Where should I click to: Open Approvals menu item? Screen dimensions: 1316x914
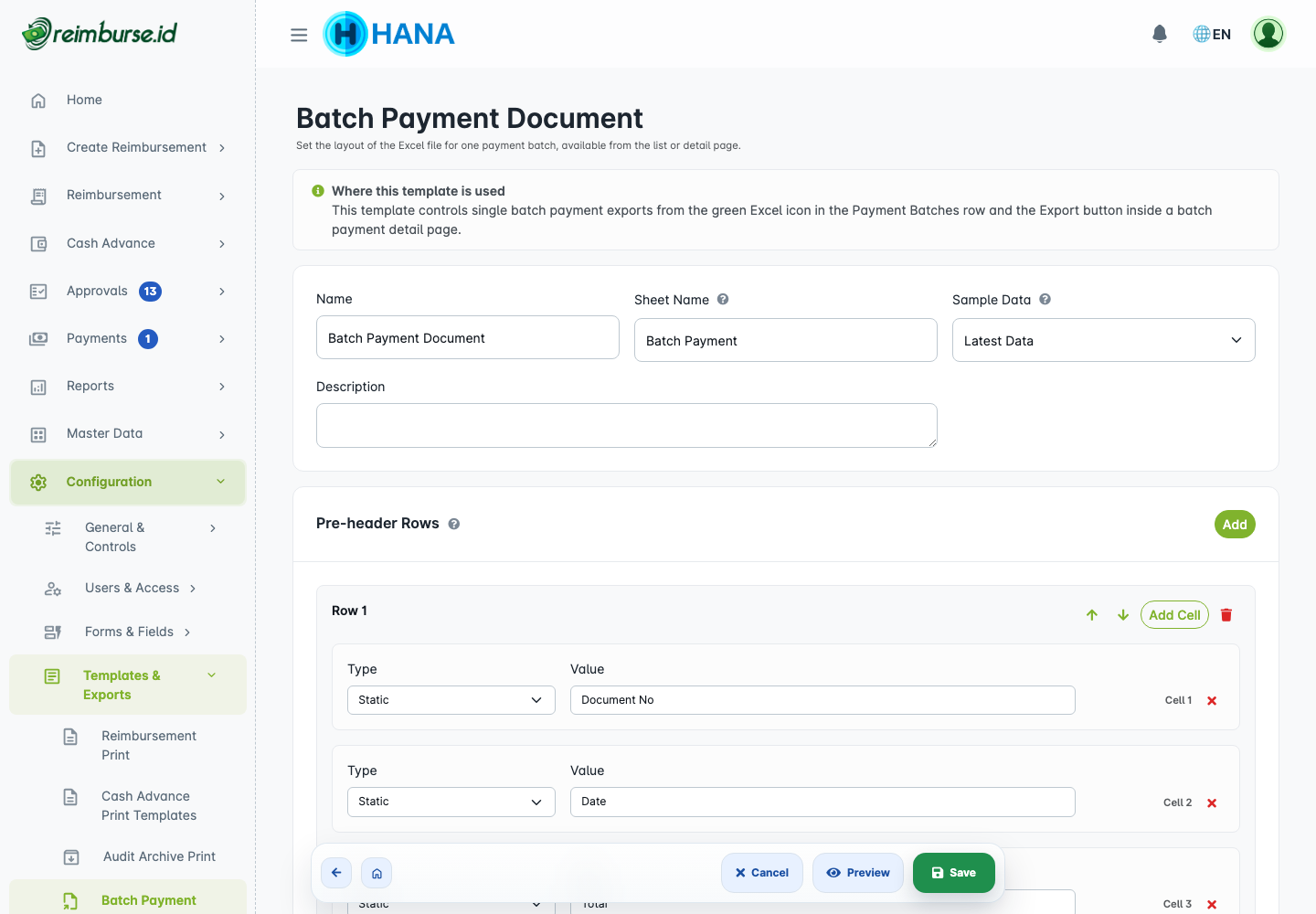tap(128, 291)
